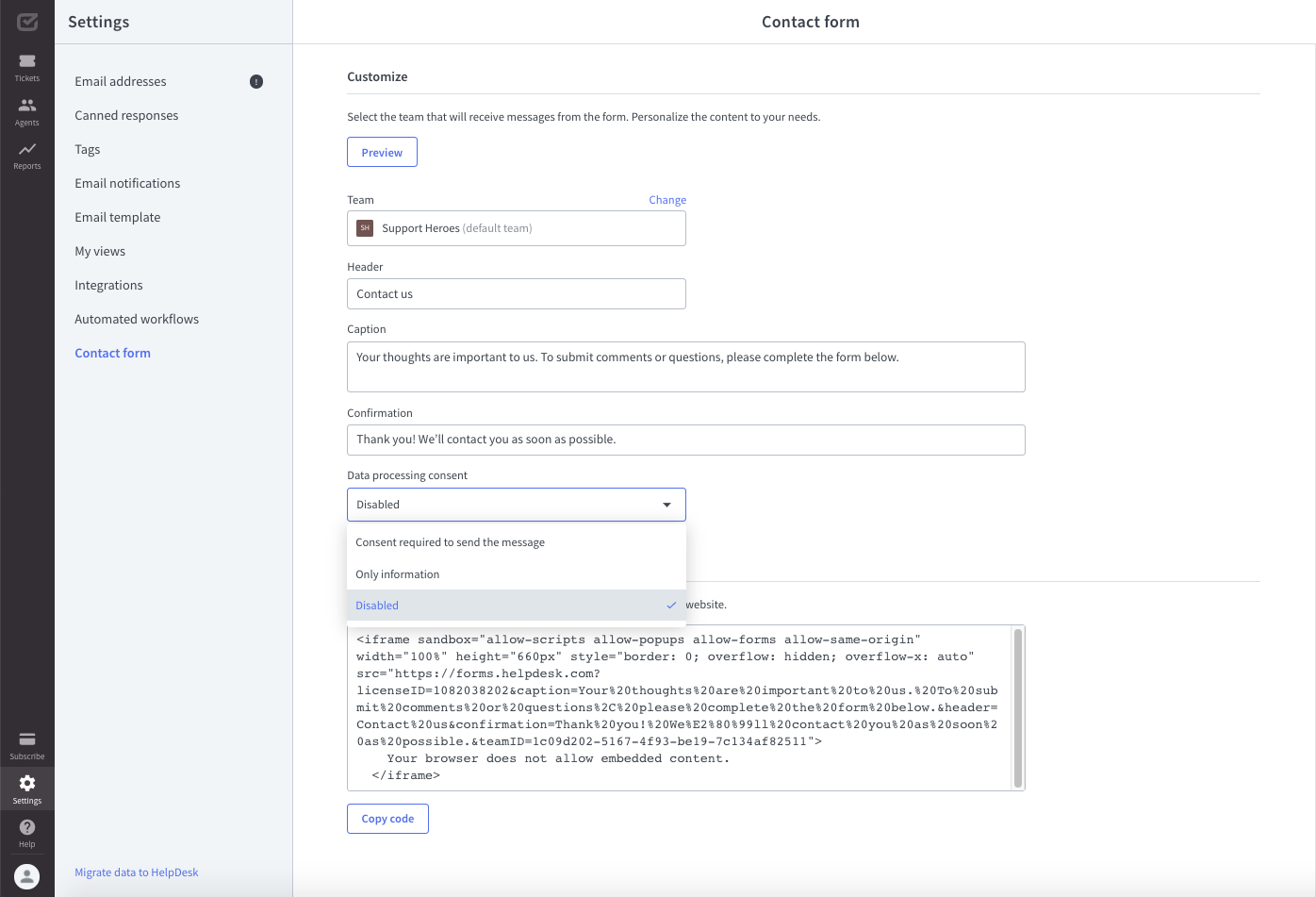Select the Only information option

(x=397, y=573)
